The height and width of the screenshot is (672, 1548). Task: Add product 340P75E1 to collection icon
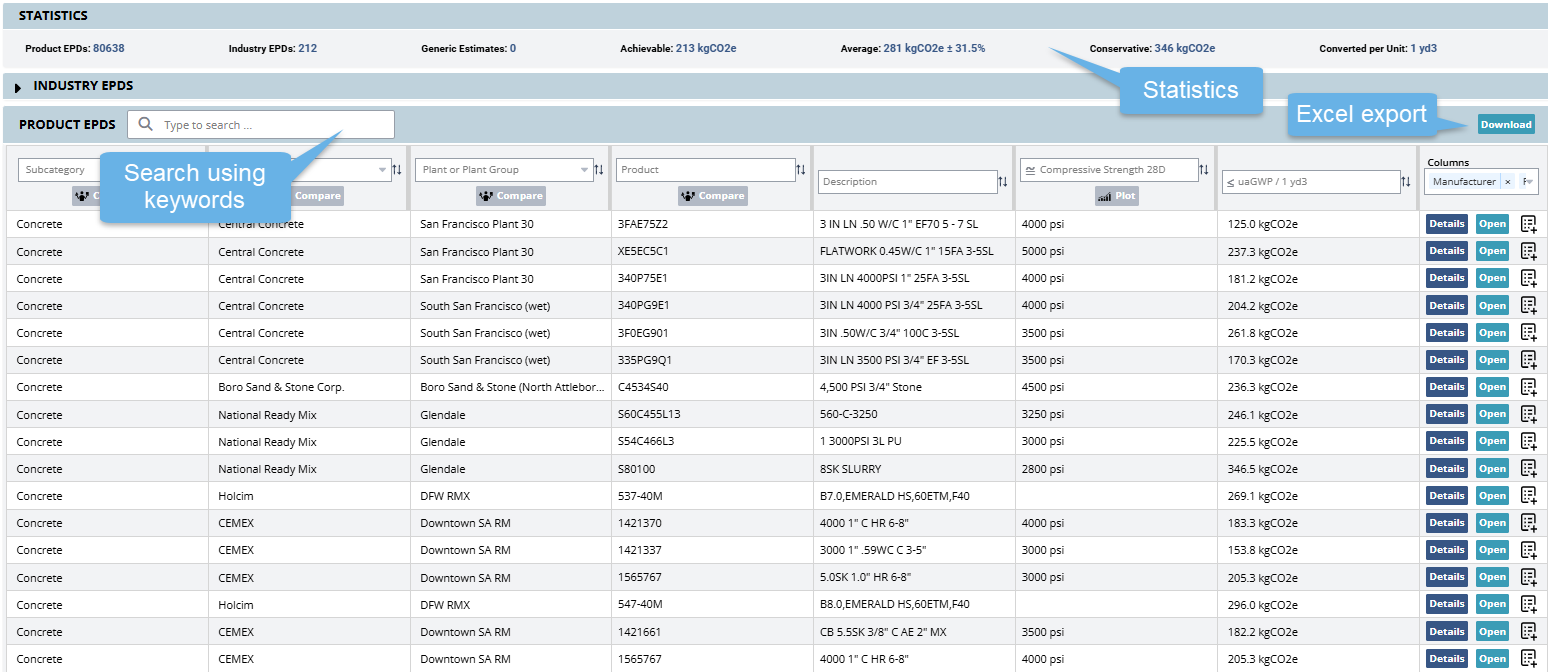click(x=1528, y=278)
